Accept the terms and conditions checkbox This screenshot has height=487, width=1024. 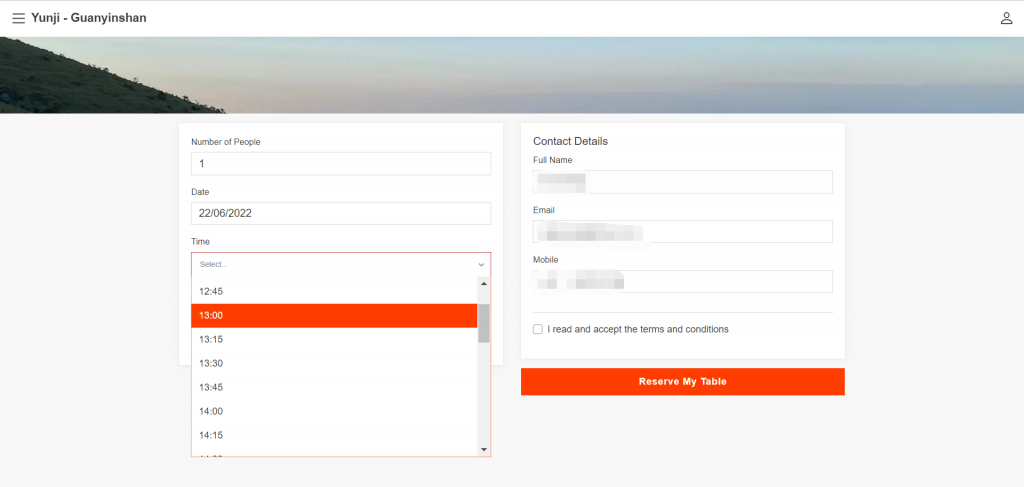coord(538,329)
